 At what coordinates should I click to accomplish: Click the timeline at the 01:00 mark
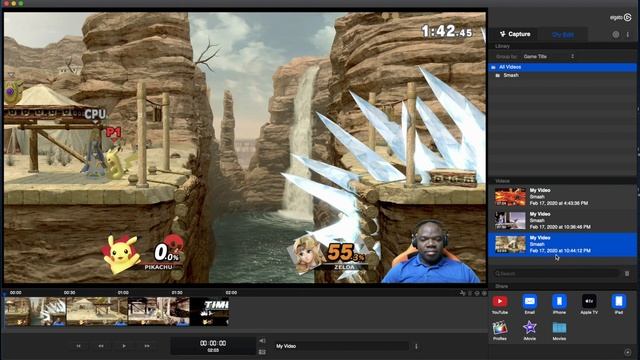click(x=123, y=293)
